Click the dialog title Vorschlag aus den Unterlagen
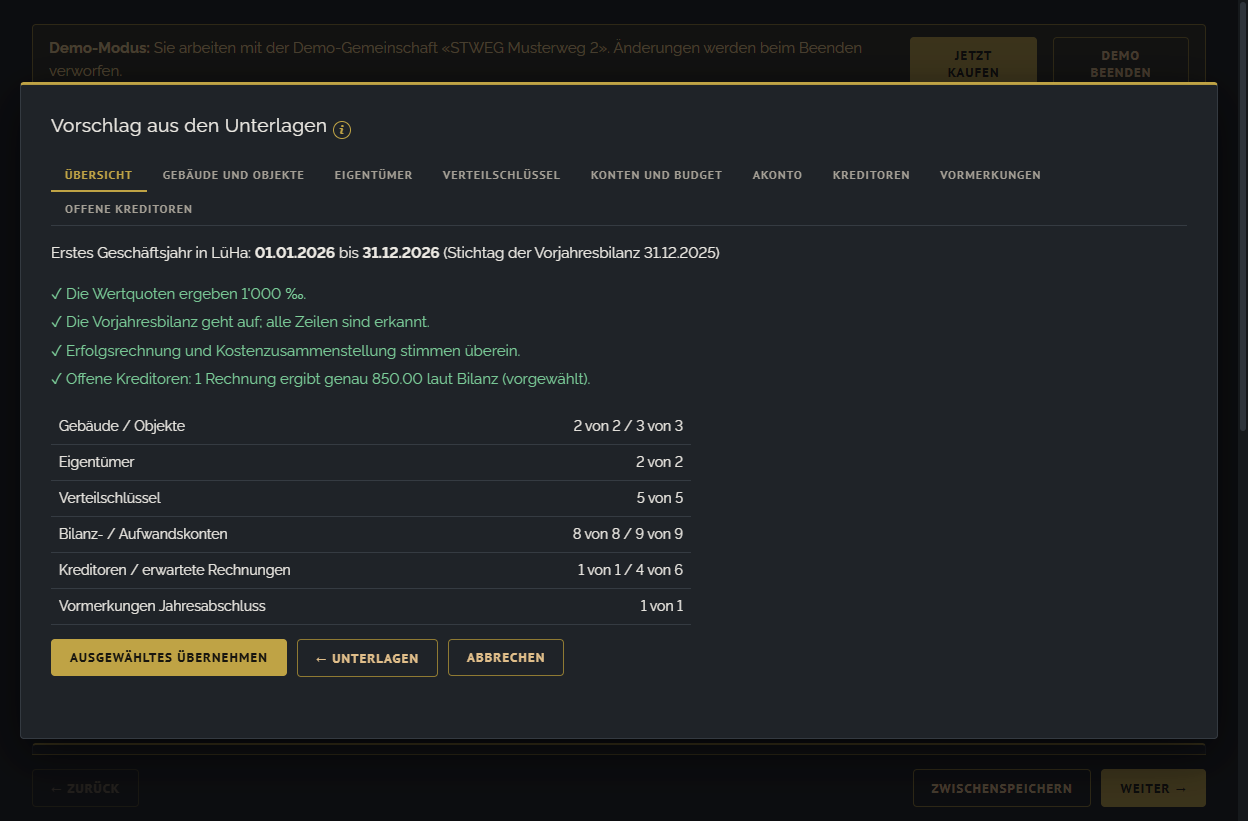1248x821 pixels. (189, 126)
